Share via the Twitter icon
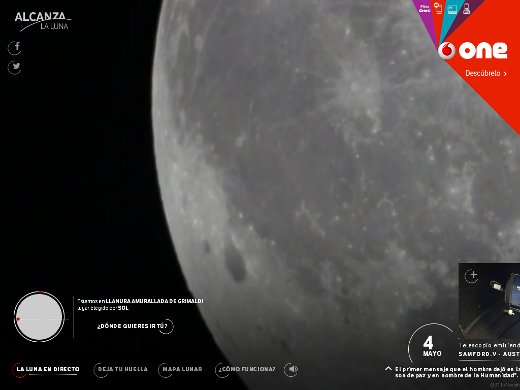Screen dimensions: 520x390 pyautogui.click(x=15, y=67)
